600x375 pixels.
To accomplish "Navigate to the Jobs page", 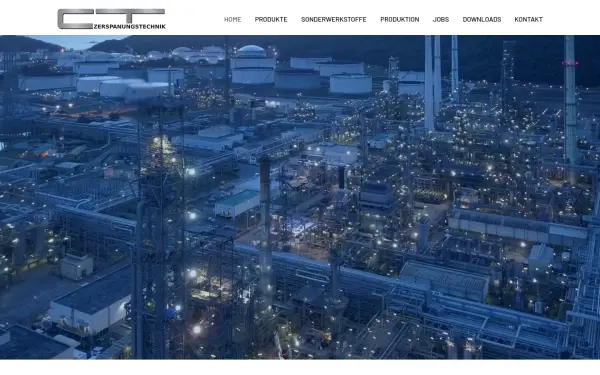I will tap(441, 20).
